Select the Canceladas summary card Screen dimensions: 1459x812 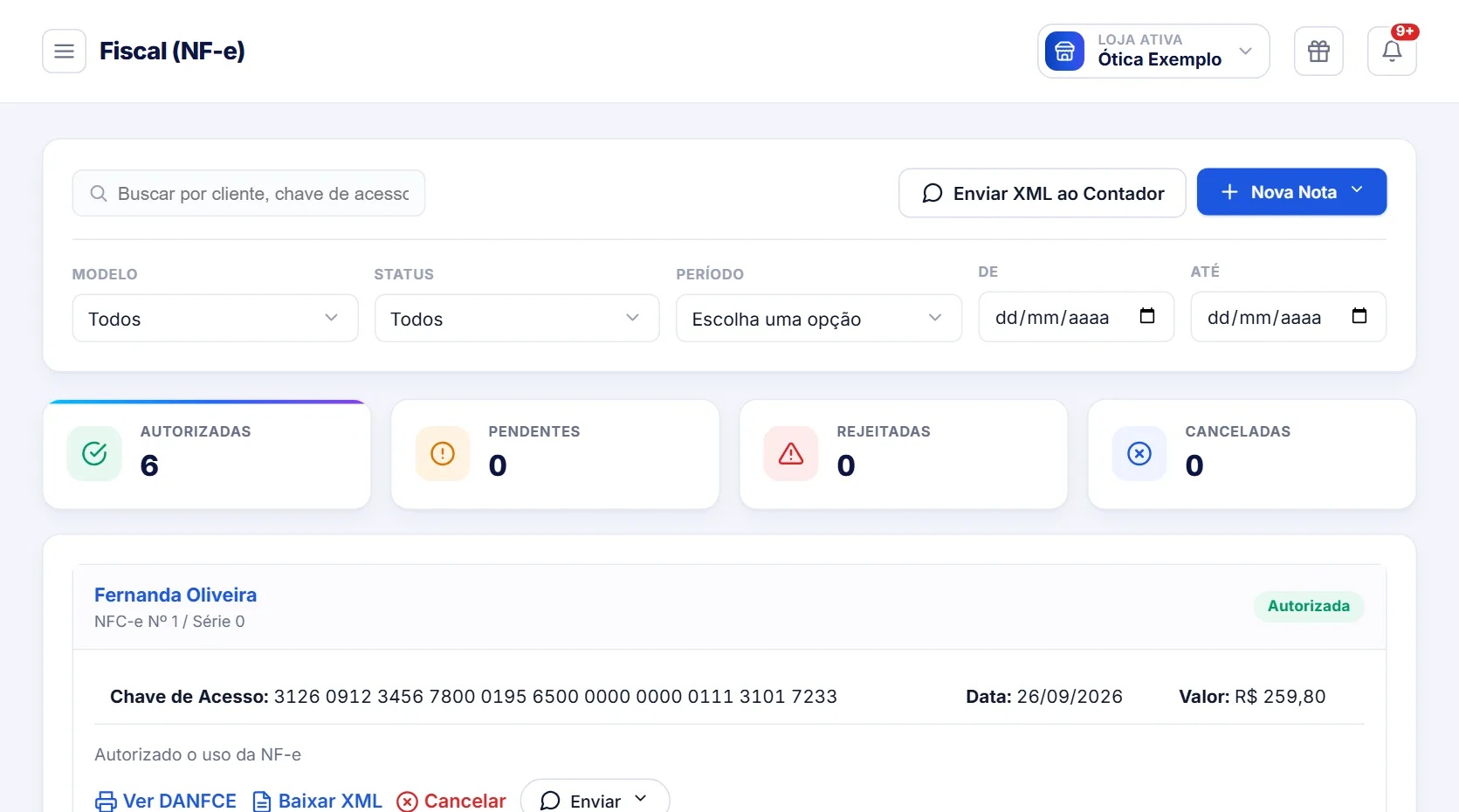[x=1252, y=454]
